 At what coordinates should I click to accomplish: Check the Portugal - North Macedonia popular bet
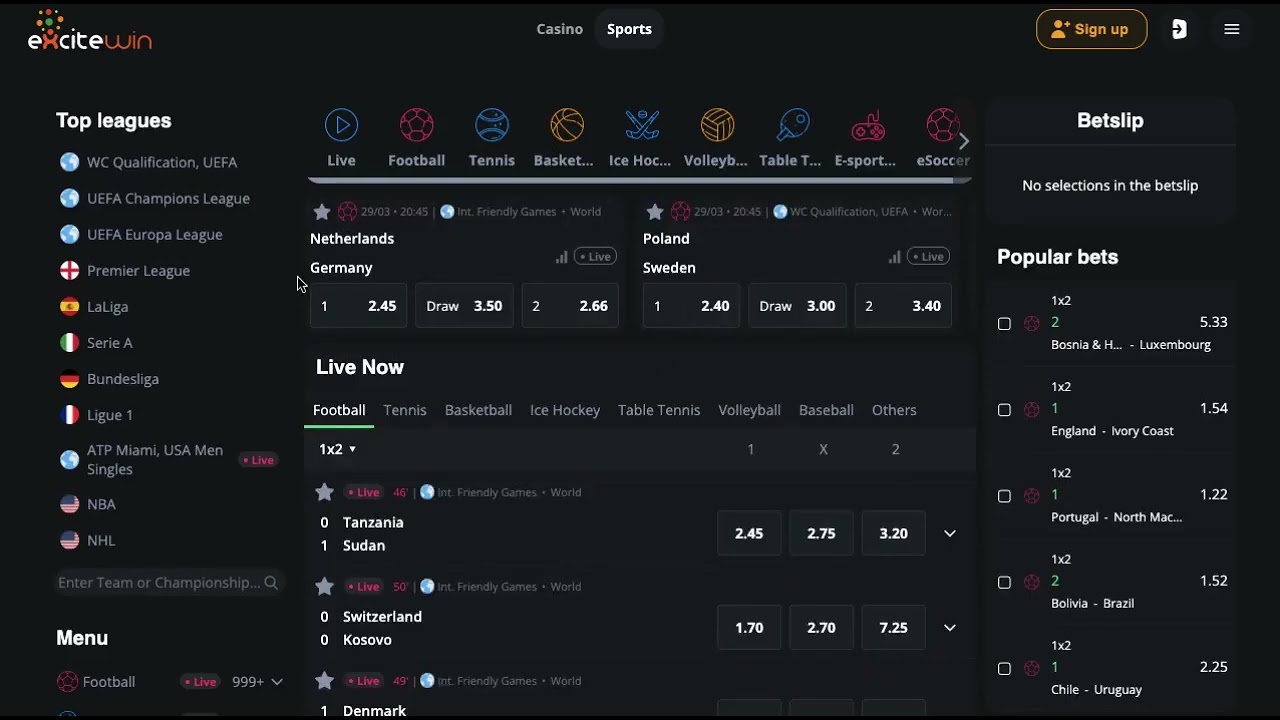click(x=1004, y=496)
